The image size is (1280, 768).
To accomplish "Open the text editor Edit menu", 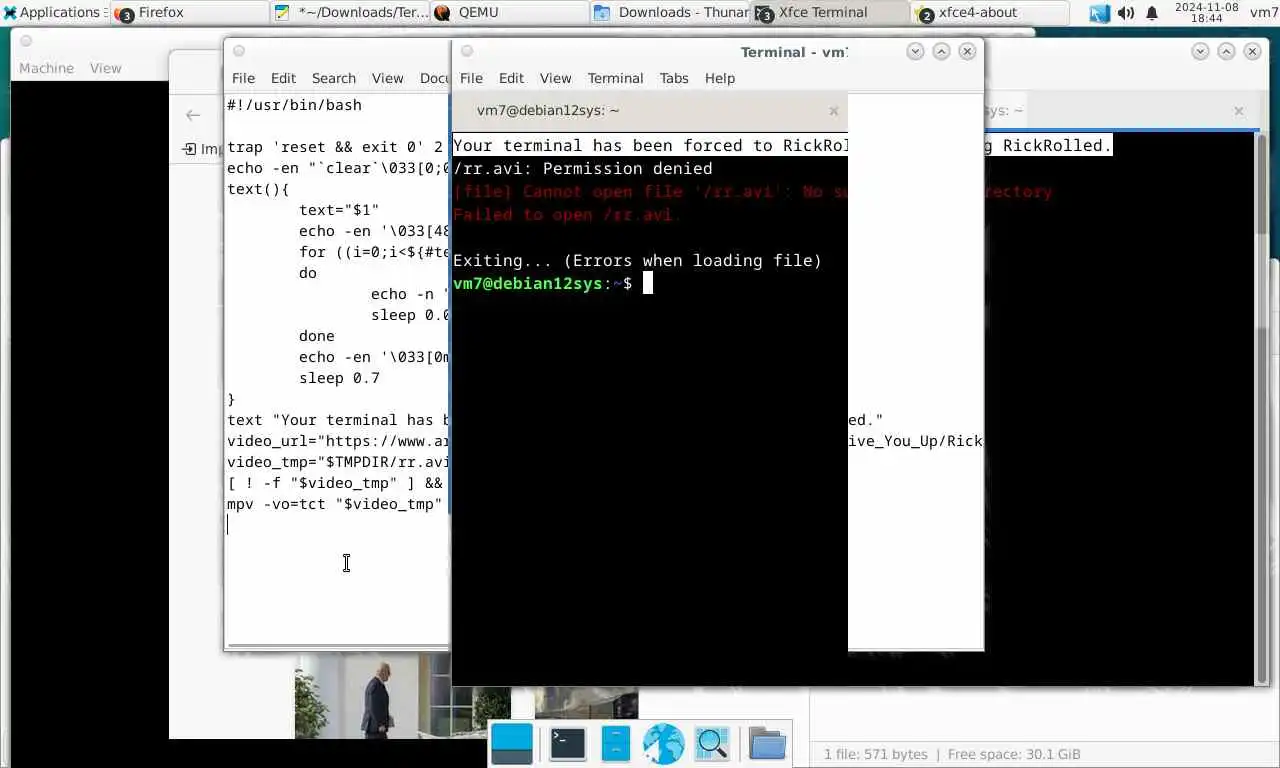I will pos(283,78).
